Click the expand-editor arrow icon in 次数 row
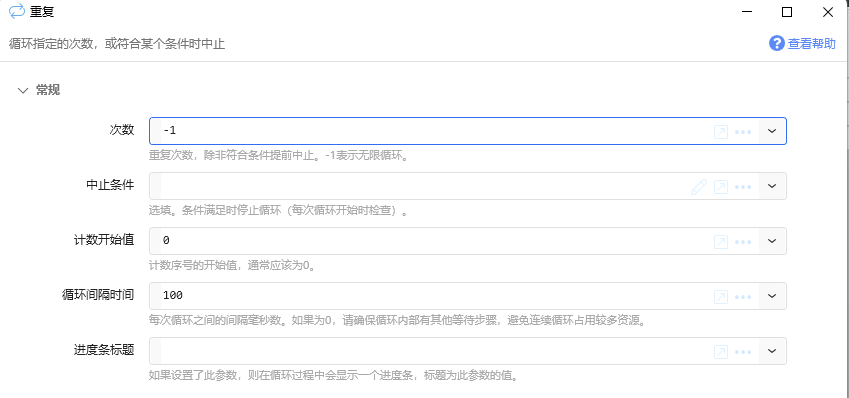The height and width of the screenshot is (398, 849). coord(721,132)
